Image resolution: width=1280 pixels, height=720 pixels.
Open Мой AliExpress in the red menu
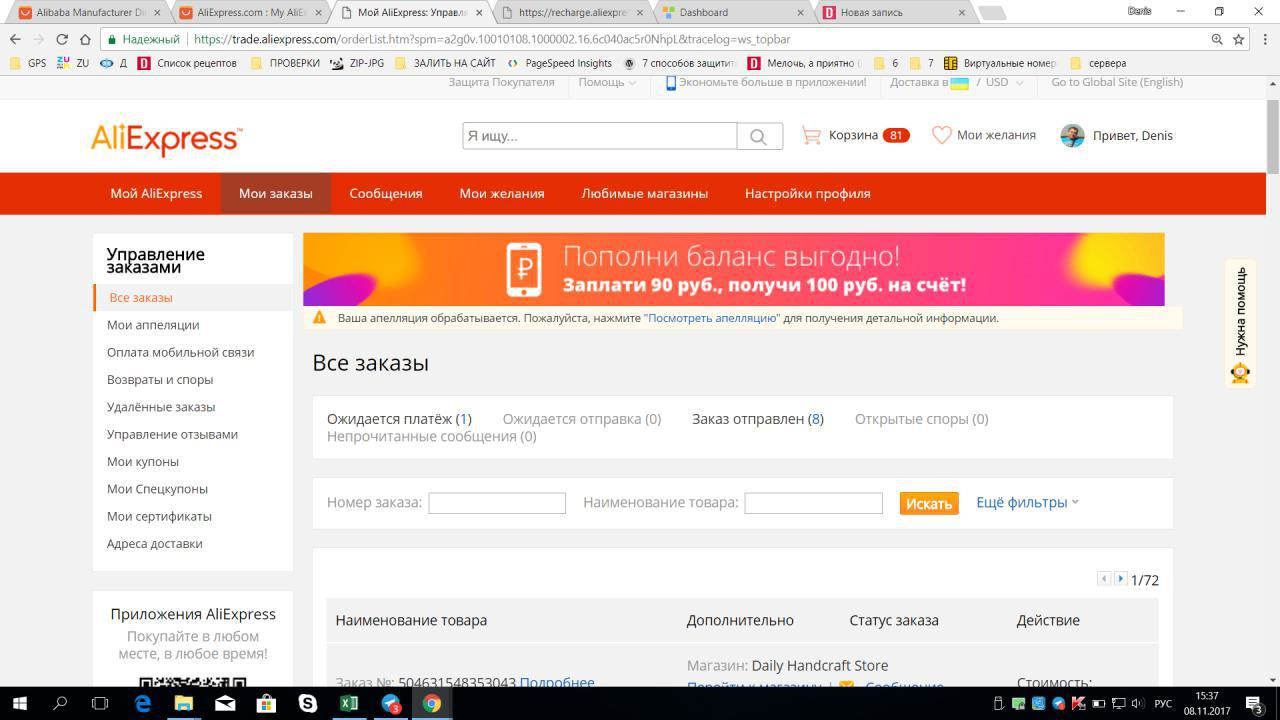(x=156, y=193)
